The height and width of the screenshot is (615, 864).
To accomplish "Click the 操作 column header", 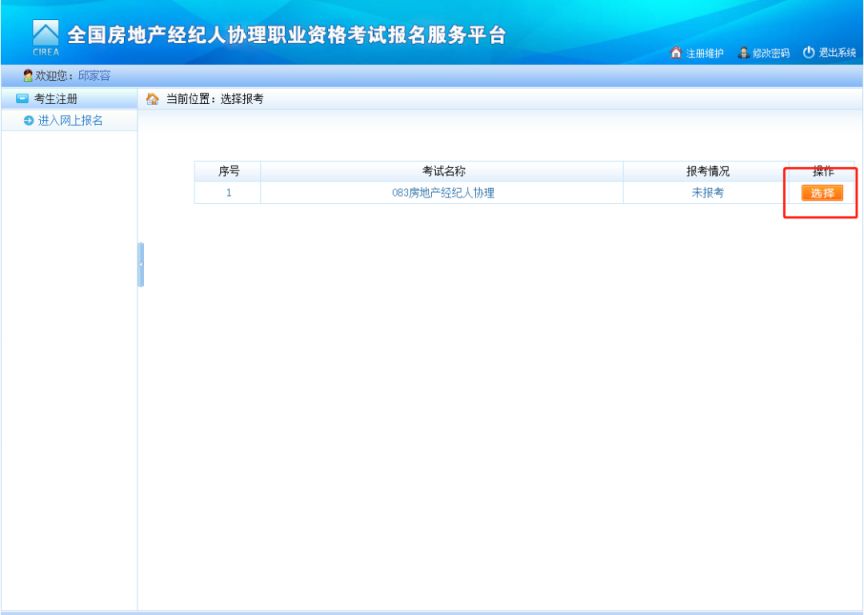I will [x=823, y=171].
